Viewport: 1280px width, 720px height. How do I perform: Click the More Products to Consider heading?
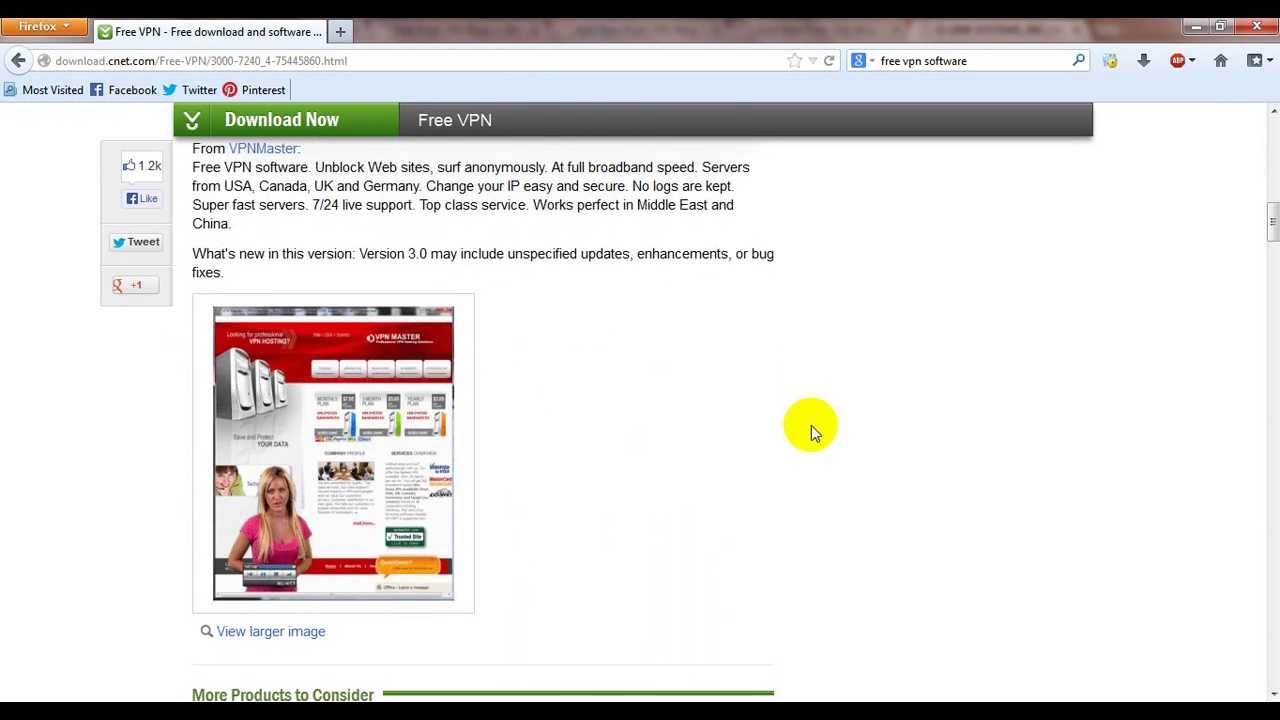point(283,695)
